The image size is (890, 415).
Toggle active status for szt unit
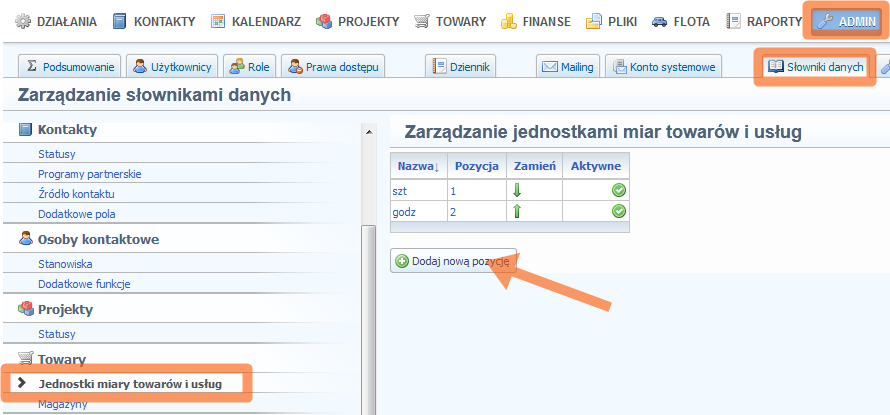point(619,190)
